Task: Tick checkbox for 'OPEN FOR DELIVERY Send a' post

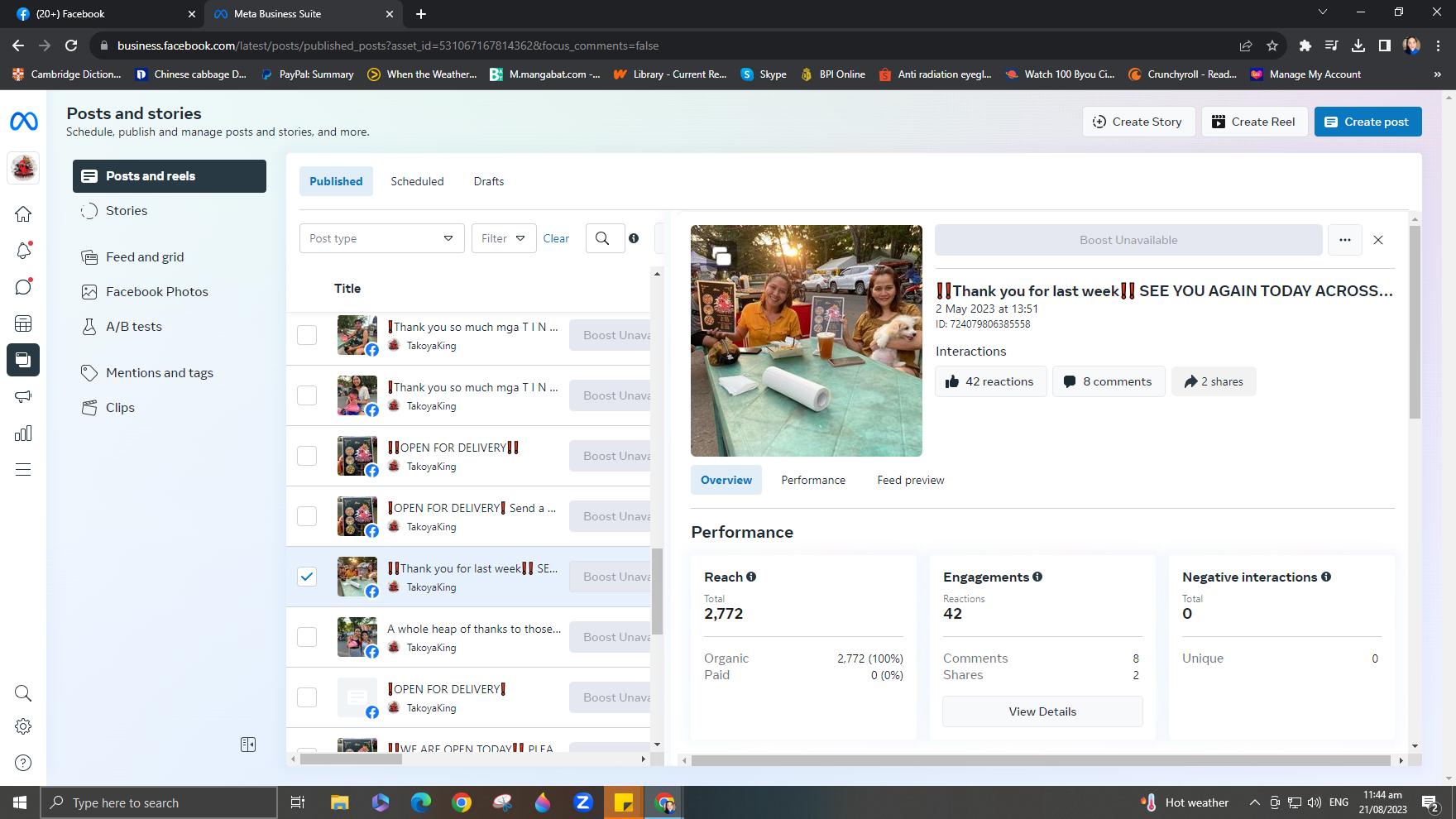Action: coord(307,516)
